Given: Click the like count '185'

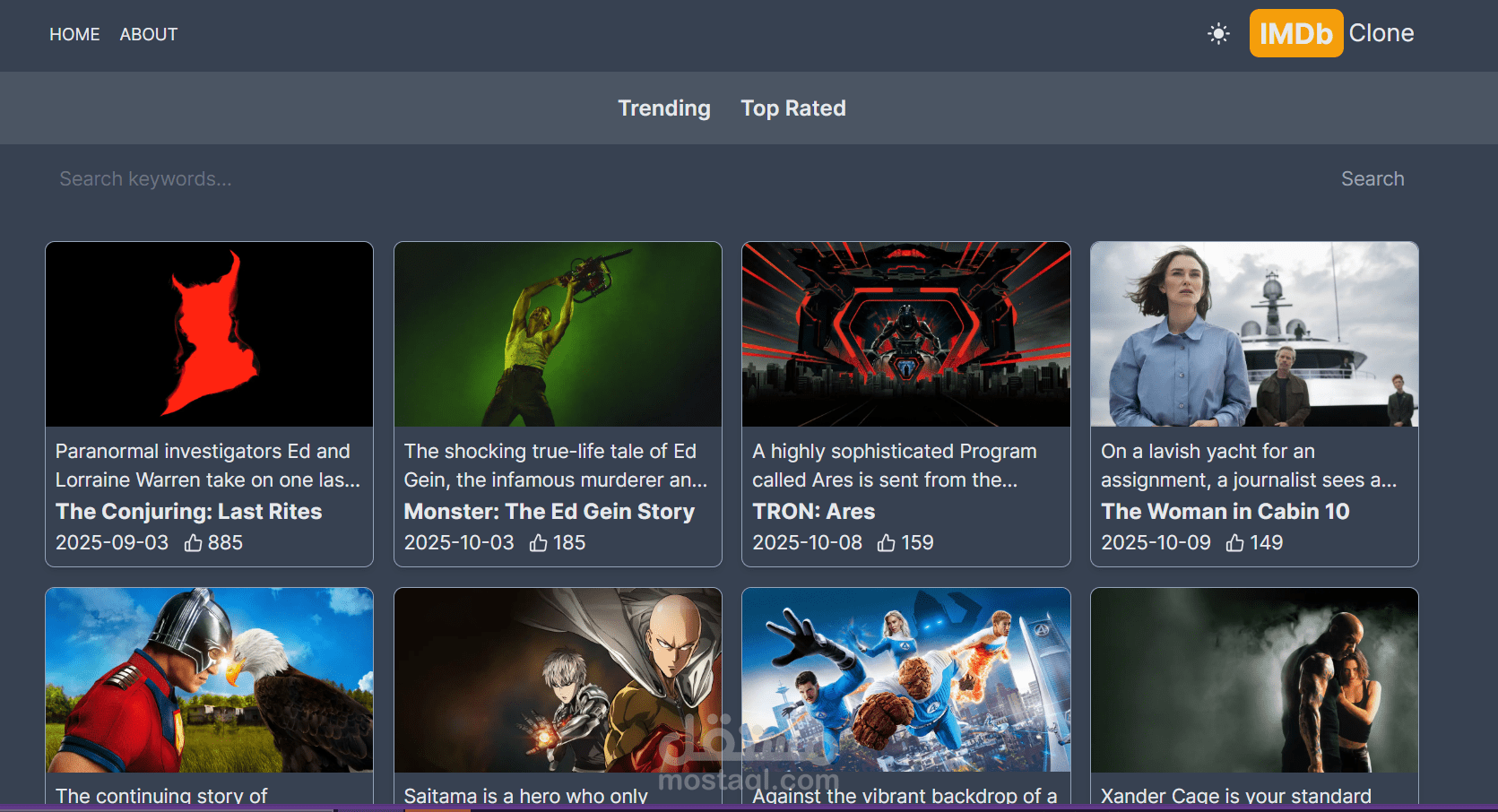Looking at the screenshot, I should point(569,543).
